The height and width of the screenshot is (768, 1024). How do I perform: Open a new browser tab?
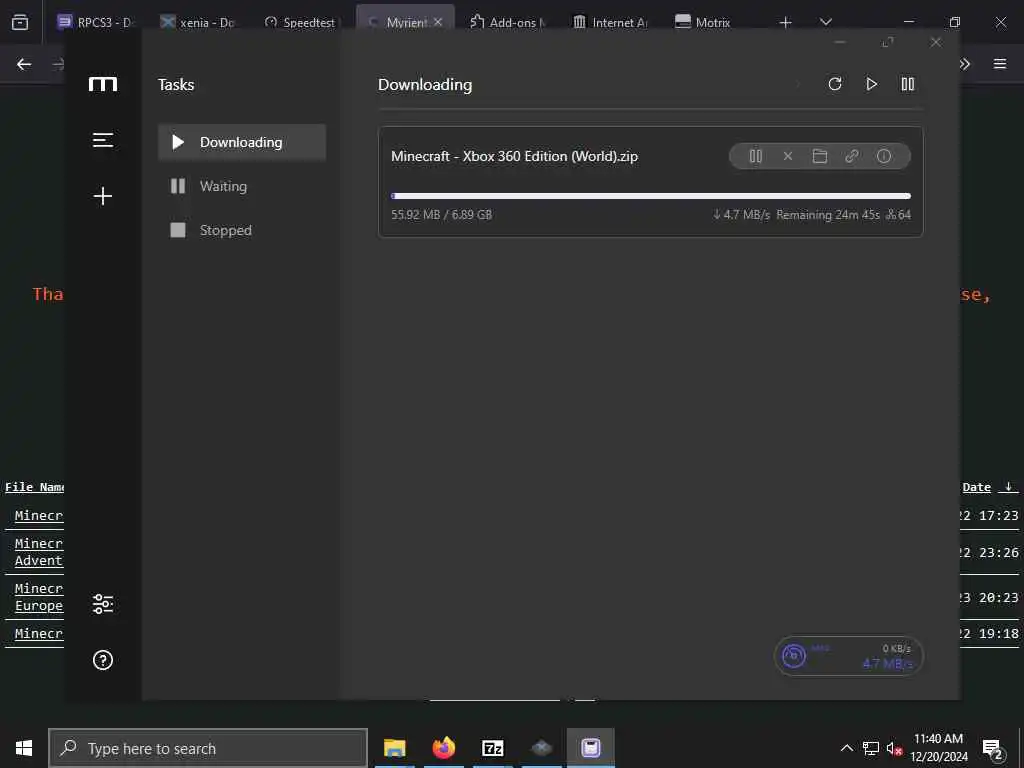[786, 23]
